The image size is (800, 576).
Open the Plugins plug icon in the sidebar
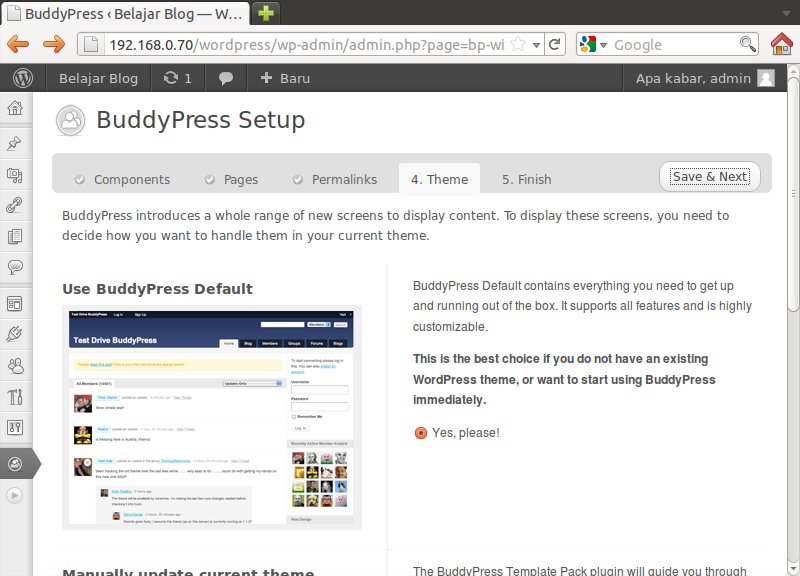pyautogui.click(x=15, y=334)
